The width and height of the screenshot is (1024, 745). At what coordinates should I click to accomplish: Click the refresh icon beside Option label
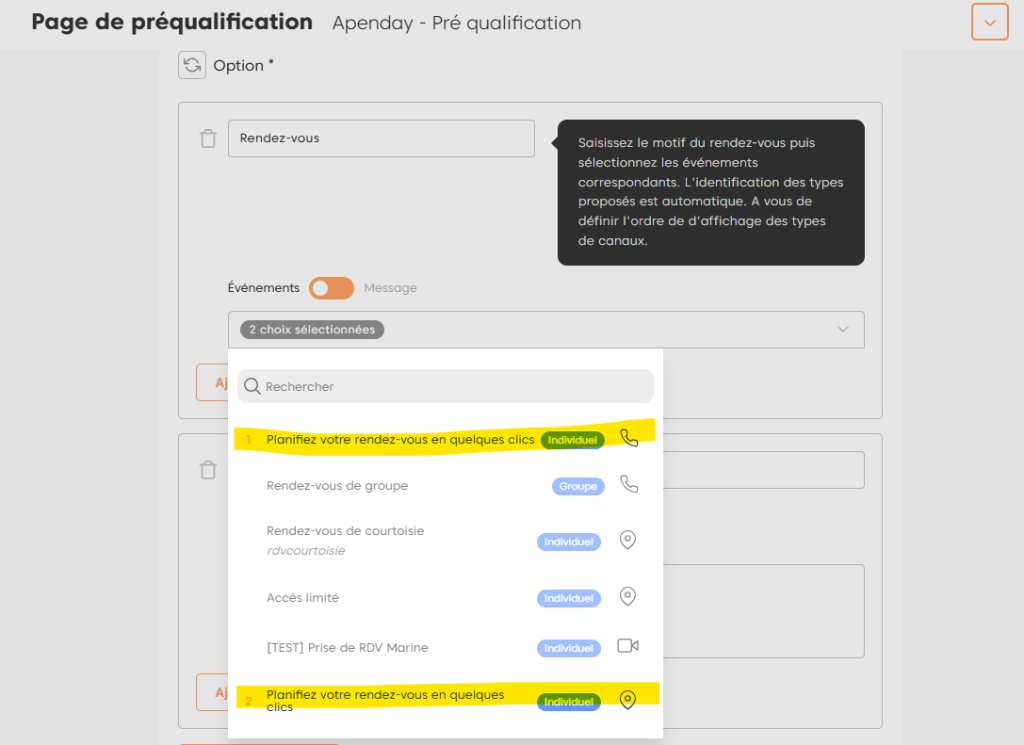point(192,65)
